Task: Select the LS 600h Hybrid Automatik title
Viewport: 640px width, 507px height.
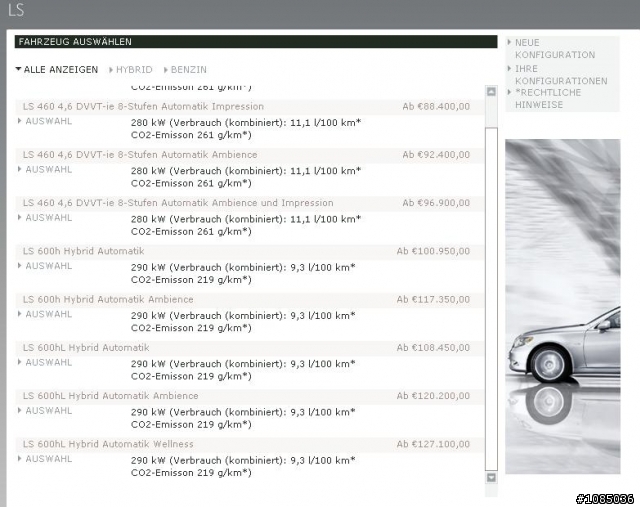Action: click(x=83, y=251)
